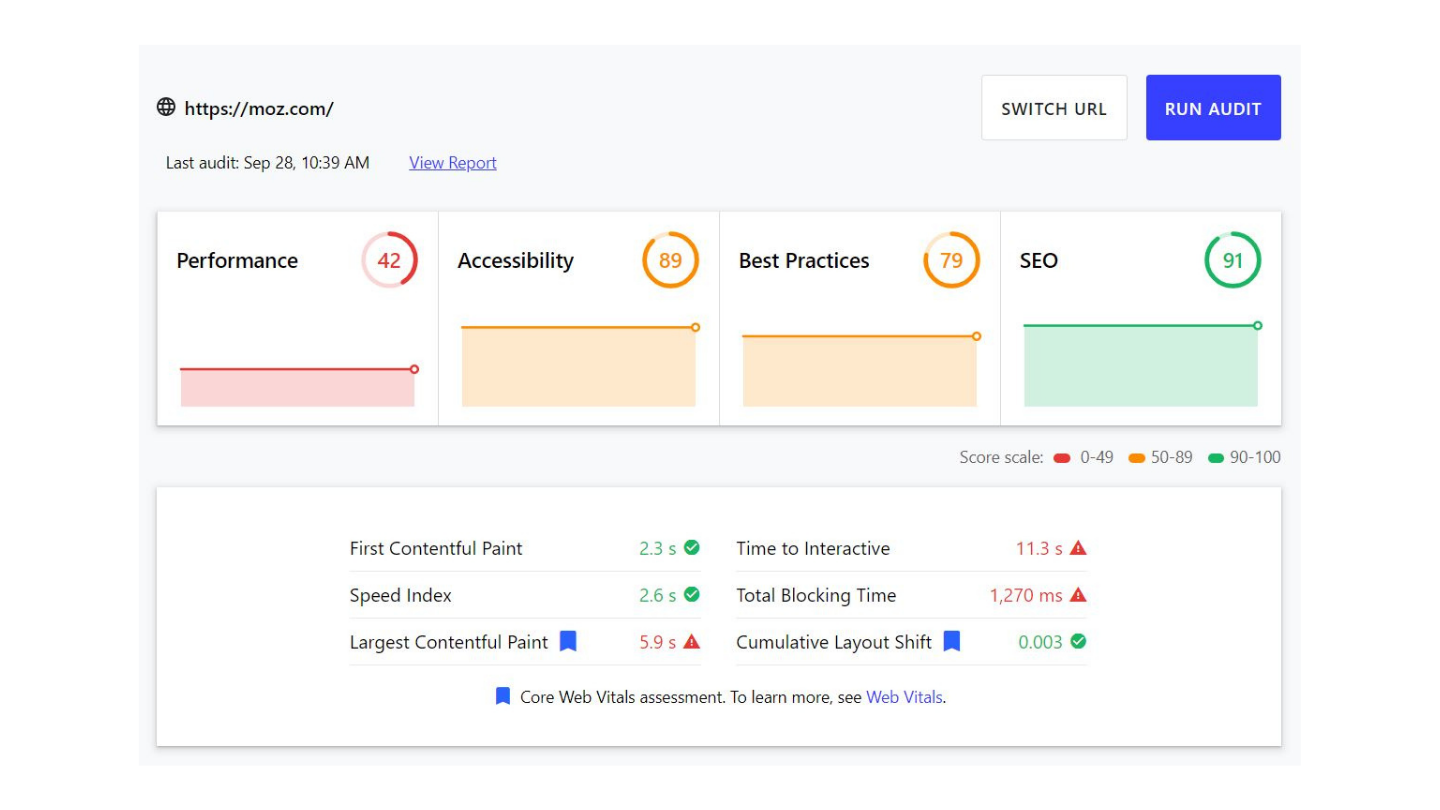Click the Best Practices score gauge 79
The height and width of the screenshot is (810, 1440).
coord(951,260)
